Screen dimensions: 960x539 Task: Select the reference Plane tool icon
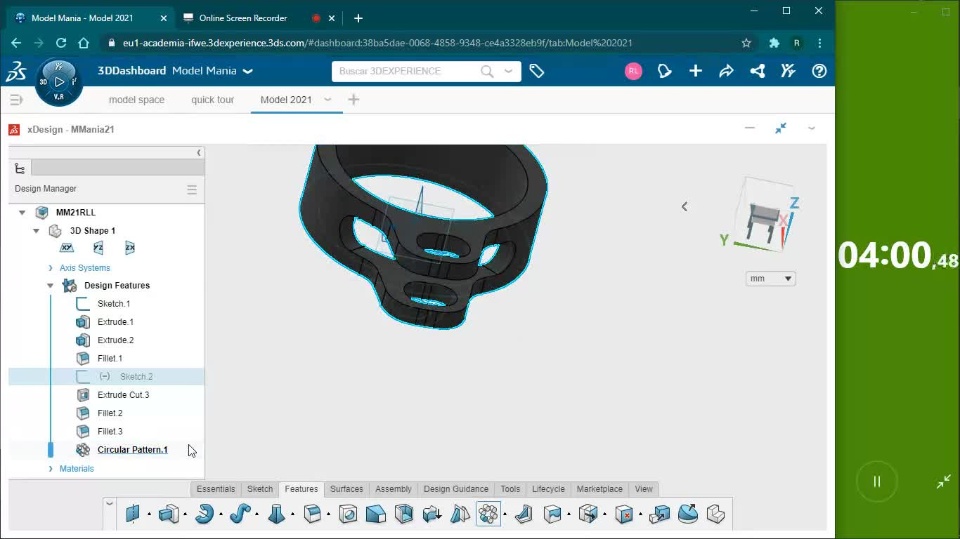click(132, 514)
